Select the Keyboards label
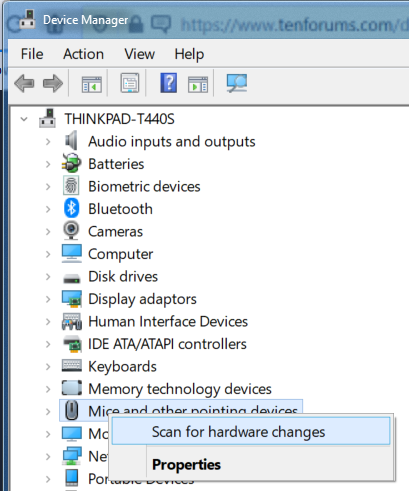This screenshot has height=491, width=409. (122, 367)
